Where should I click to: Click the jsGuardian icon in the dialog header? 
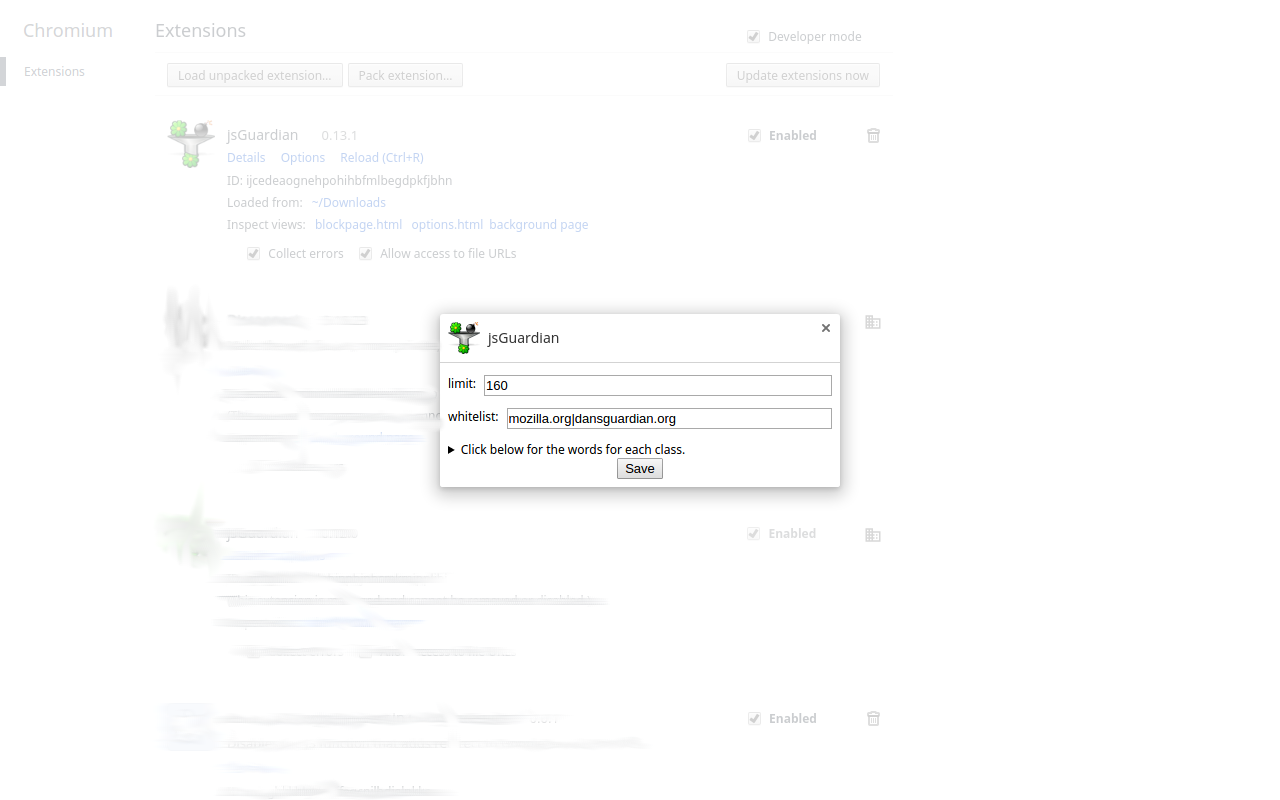[x=464, y=337]
